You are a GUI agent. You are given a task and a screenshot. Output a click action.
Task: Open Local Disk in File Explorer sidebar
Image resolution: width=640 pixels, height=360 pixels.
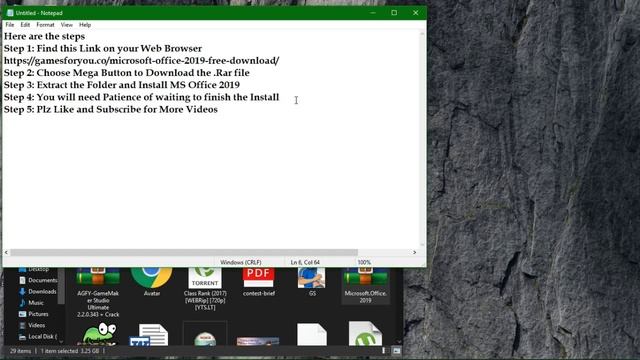tap(38, 336)
